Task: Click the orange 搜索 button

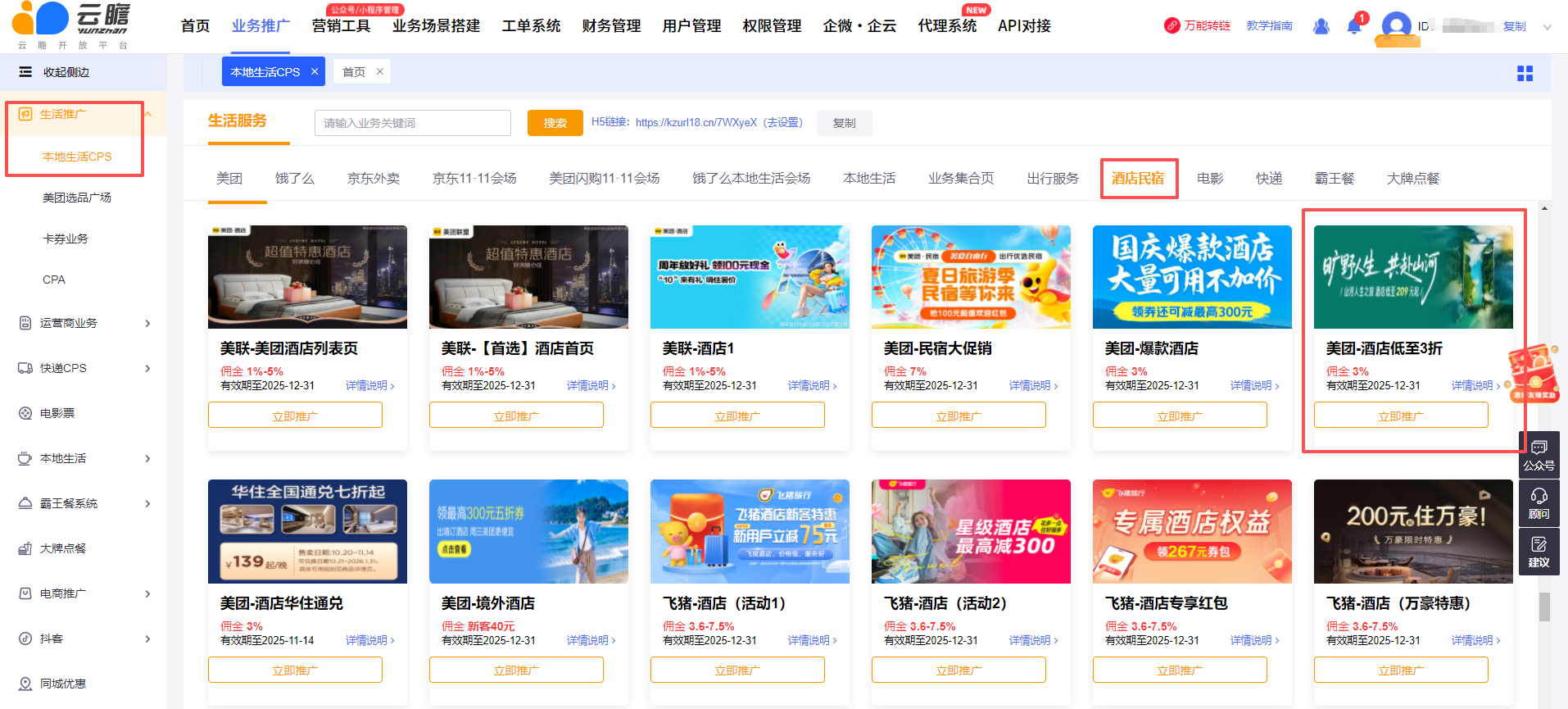Action: click(x=555, y=123)
